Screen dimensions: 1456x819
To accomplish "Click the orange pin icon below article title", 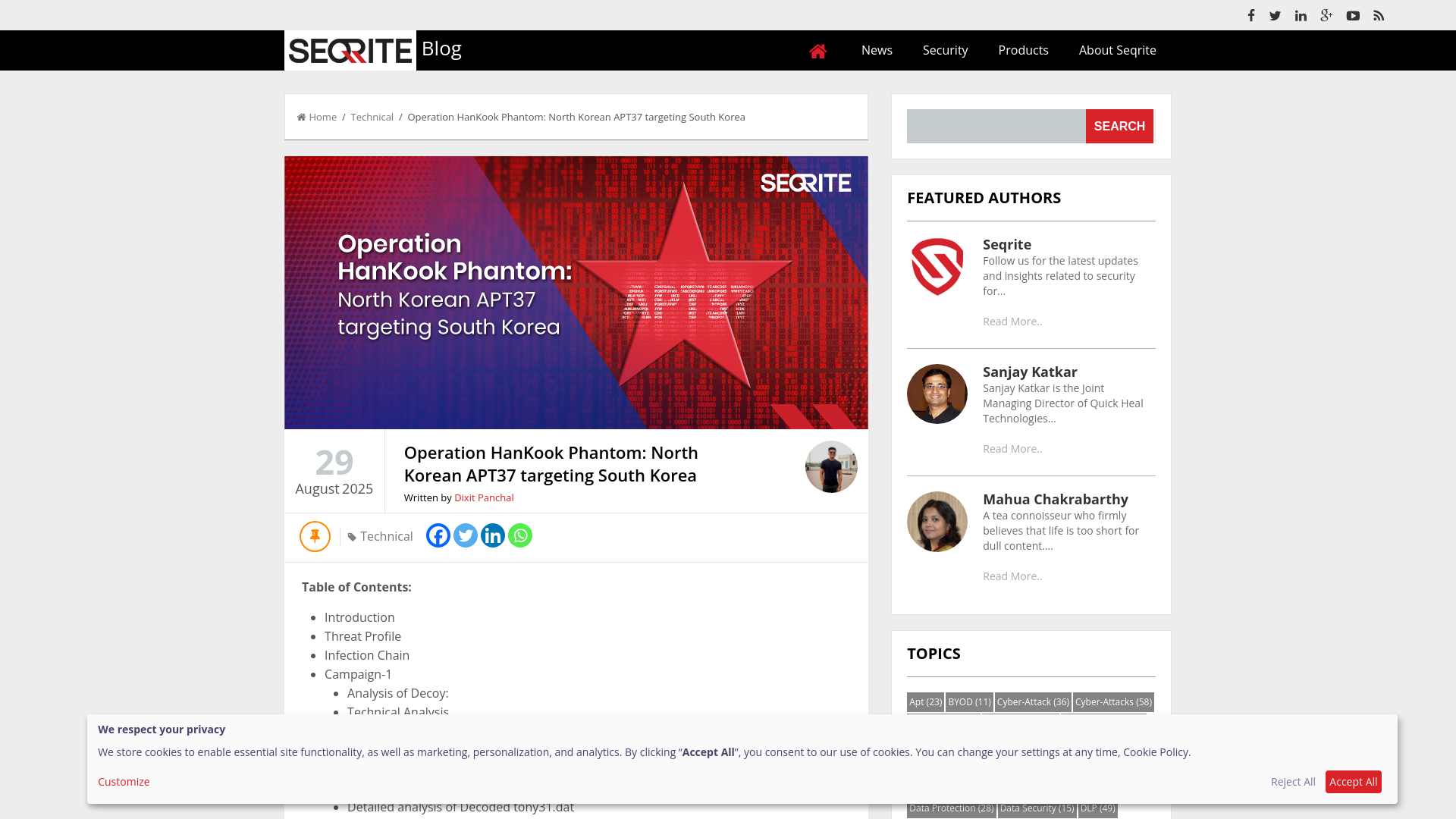I will tap(315, 536).
